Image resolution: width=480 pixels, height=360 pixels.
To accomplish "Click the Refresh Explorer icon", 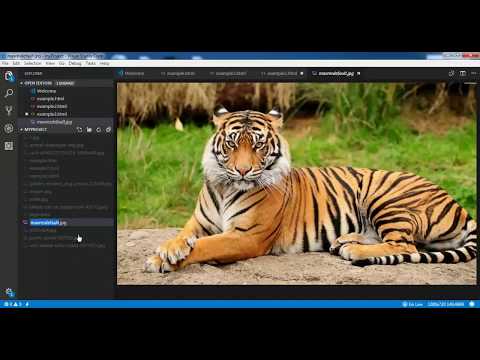I will click(x=99, y=130).
